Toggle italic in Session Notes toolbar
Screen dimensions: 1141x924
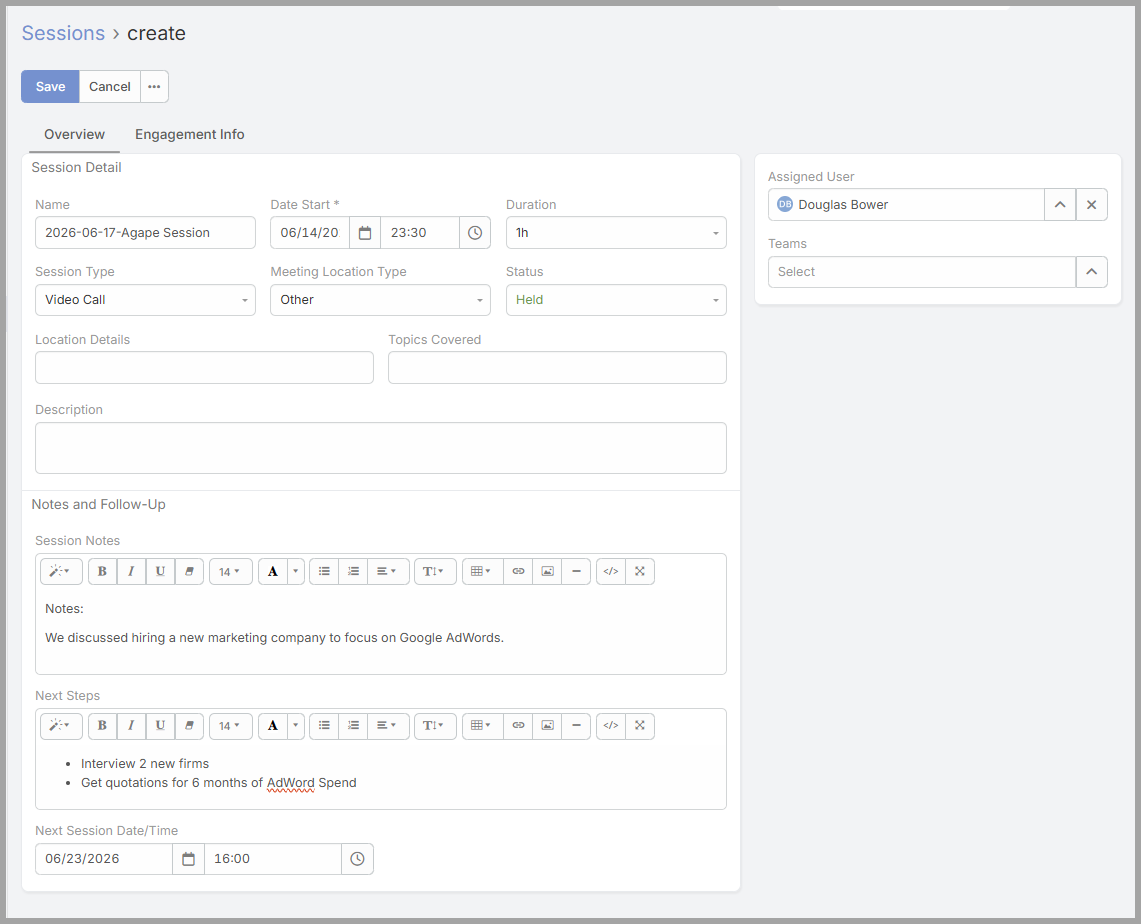click(132, 571)
